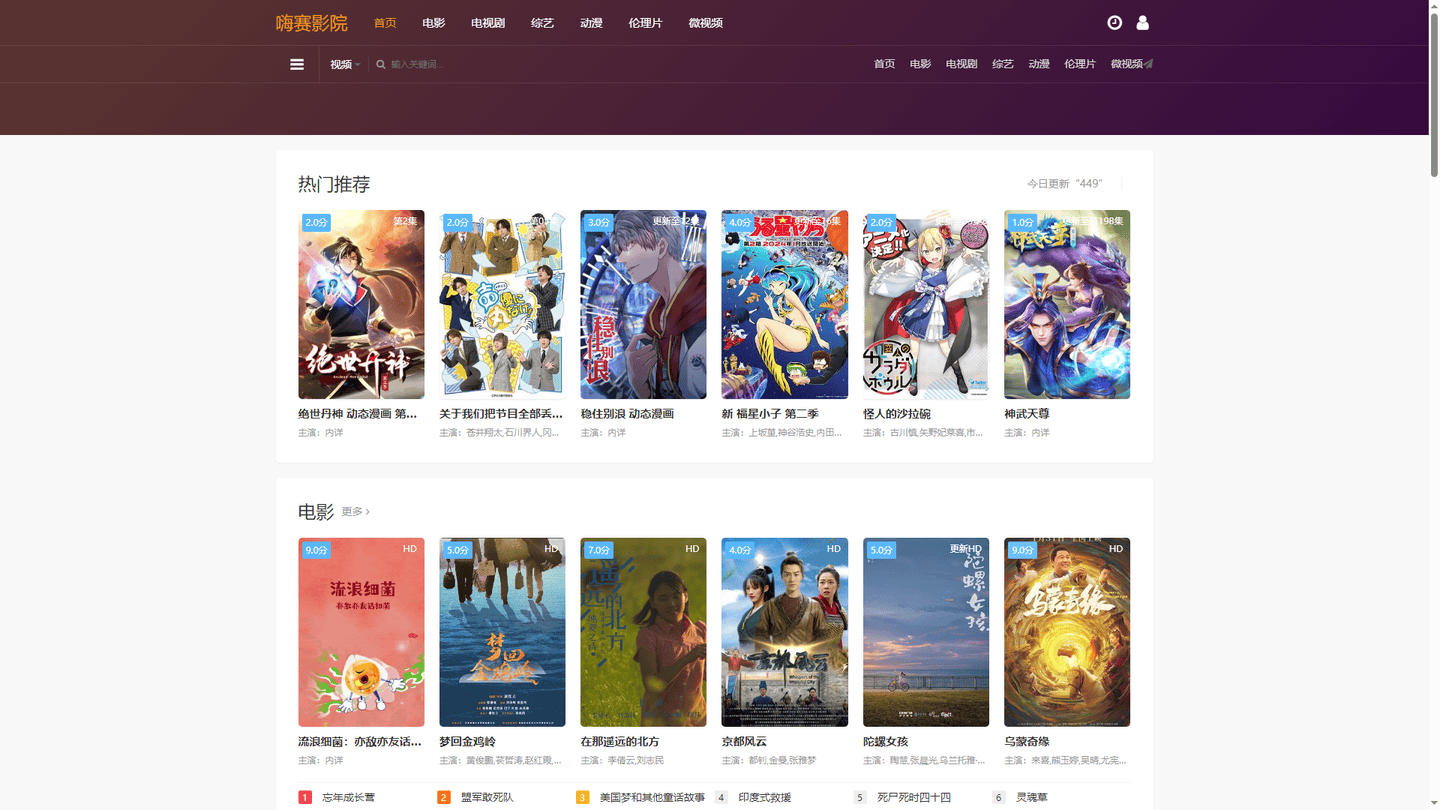Screen dimensions: 1440x810
Task: Open the 怪人的沙拉碗 poster thumbnail
Action: [x=926, y=304]
